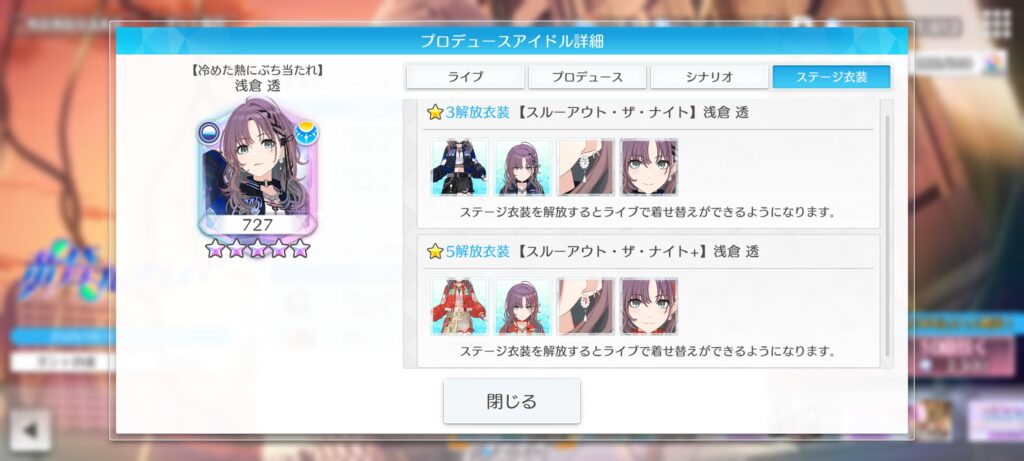View the red jacket outfit thumbnail
Viewport: 1024px width, 461px height.
pyautogui.click(x=459, y=306)
